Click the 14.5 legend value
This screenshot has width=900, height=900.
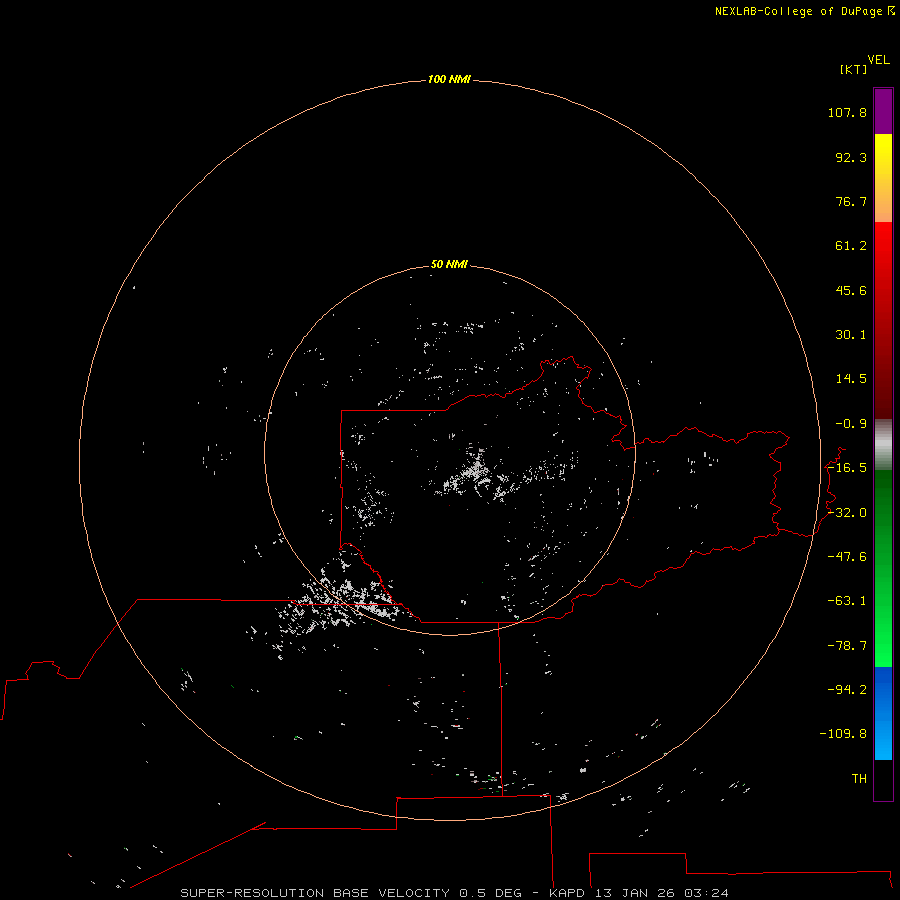pyautogui.click(x=851, y=379)
